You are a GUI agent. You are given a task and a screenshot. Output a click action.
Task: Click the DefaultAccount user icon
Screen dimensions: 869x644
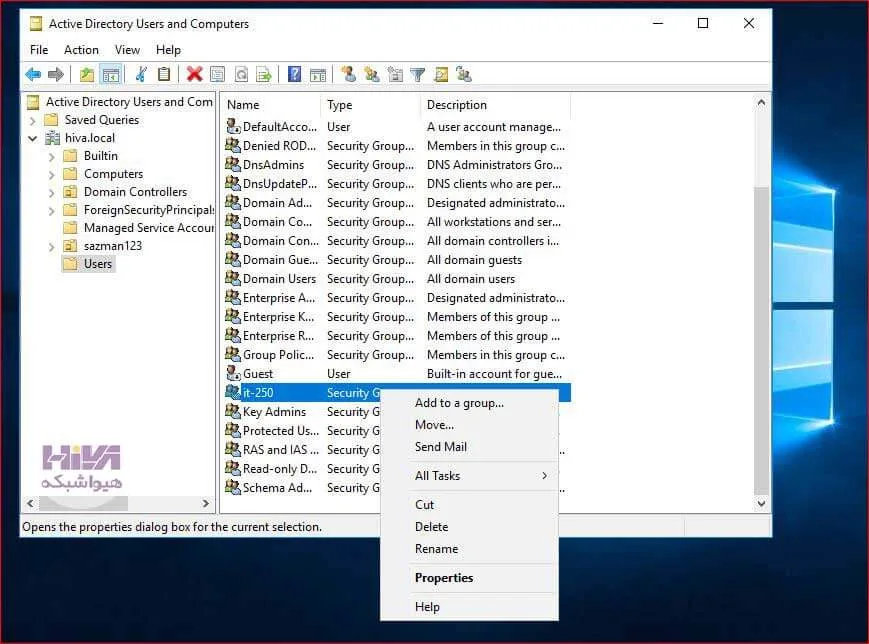[x=233, y=126]
